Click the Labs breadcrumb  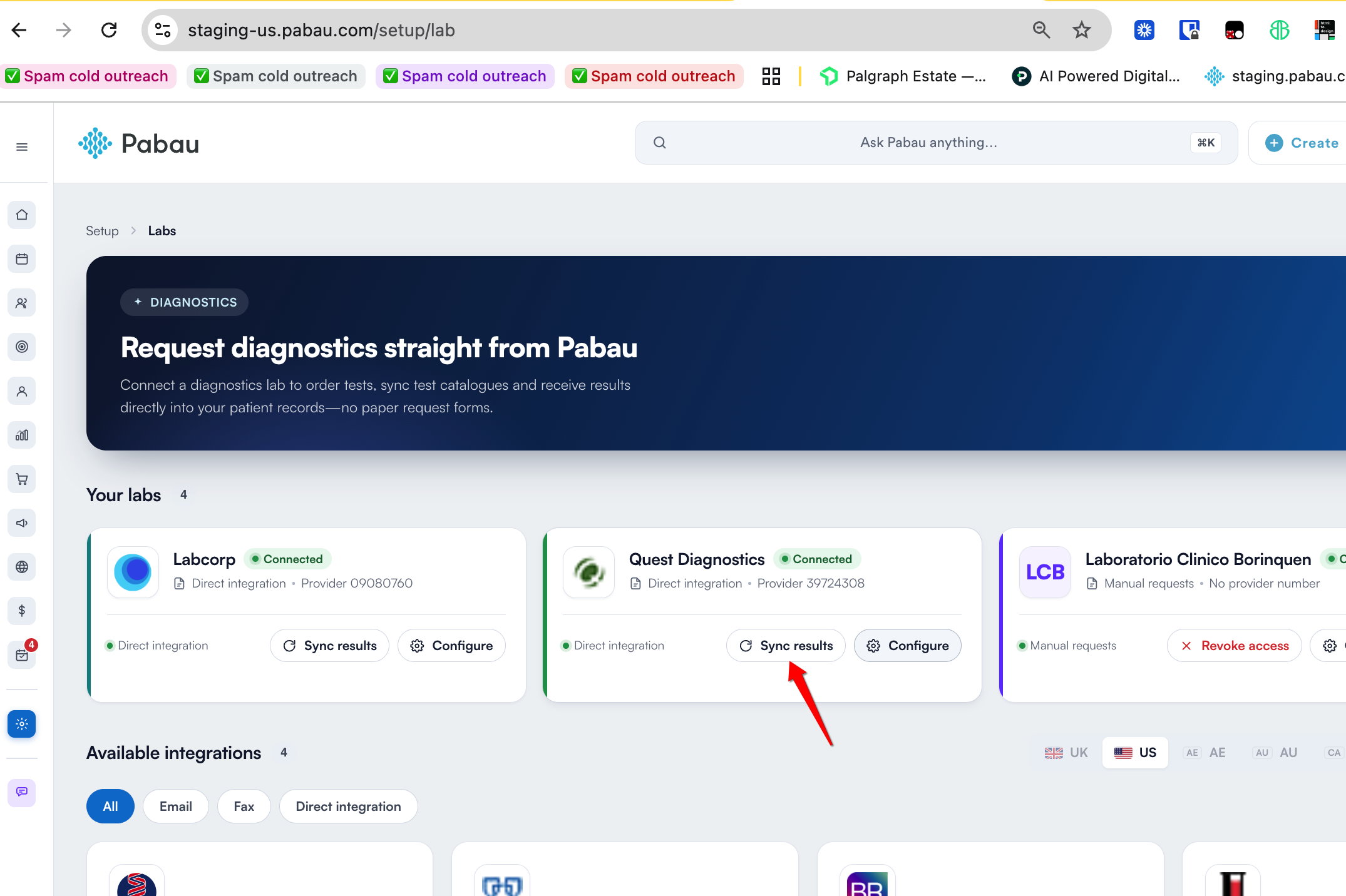pyautogui.click(x=162, y=231)
